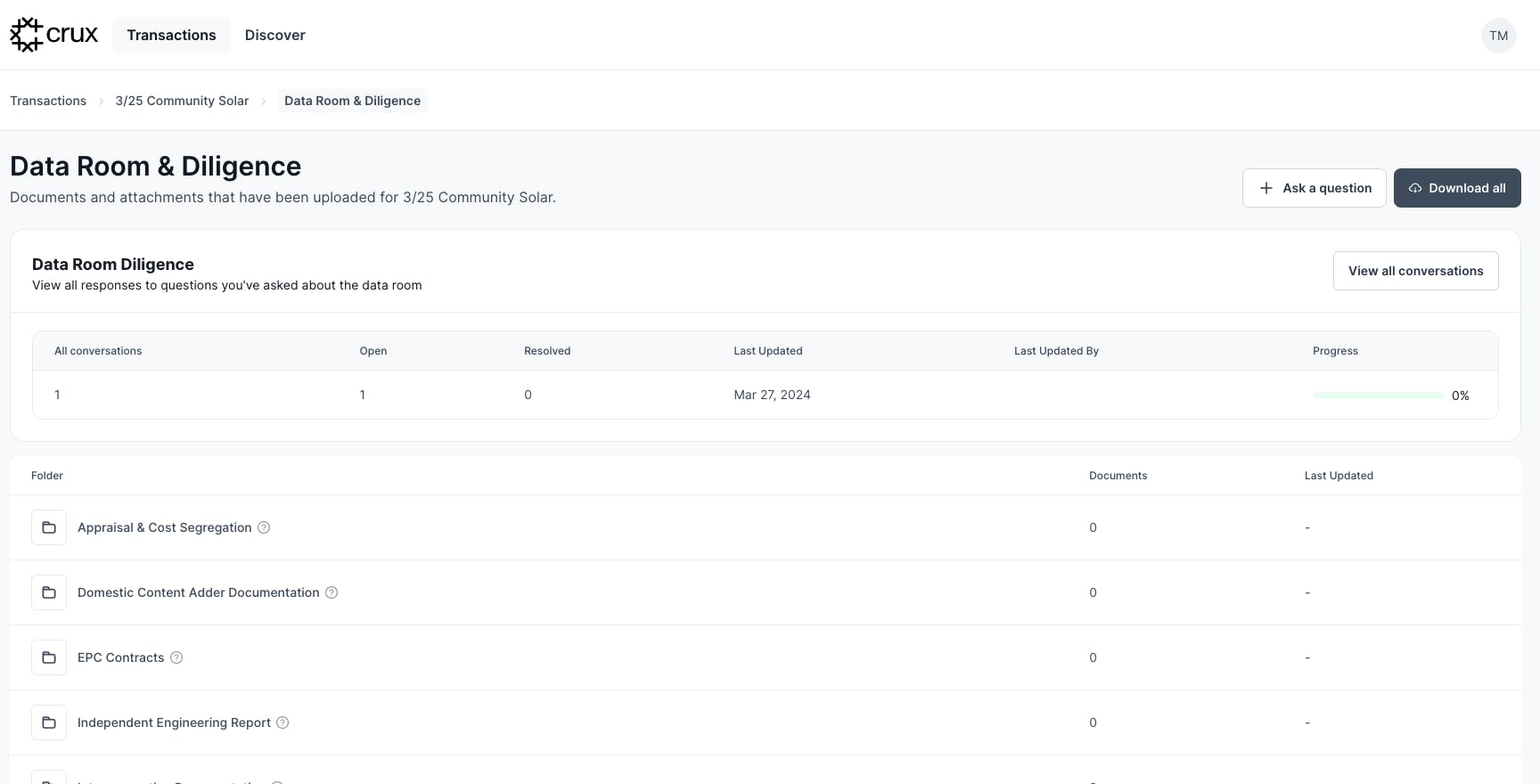Click the Independent Engineering Report folder icon

(49, 723)
